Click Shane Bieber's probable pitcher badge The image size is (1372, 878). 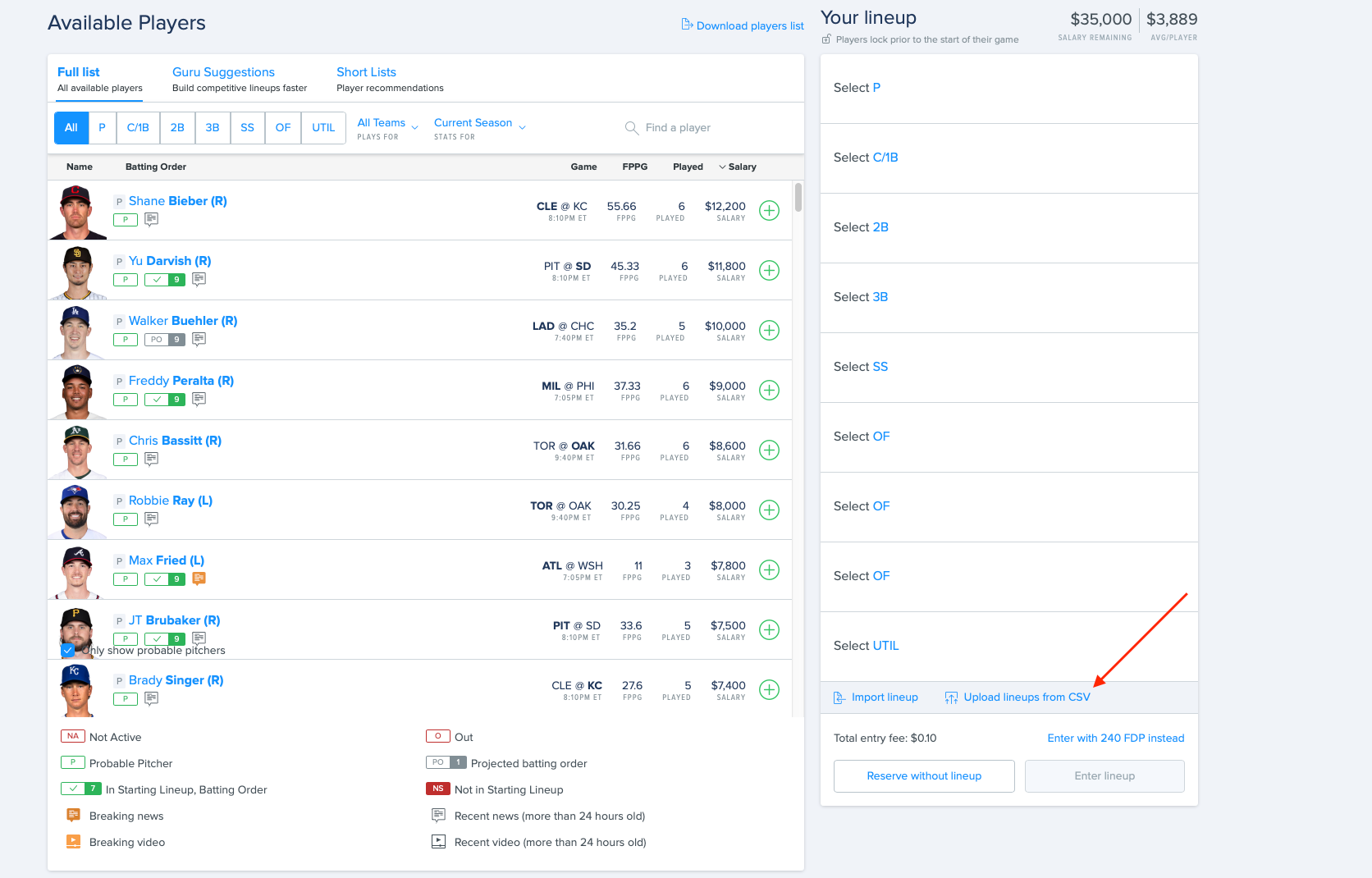point(126,220)
